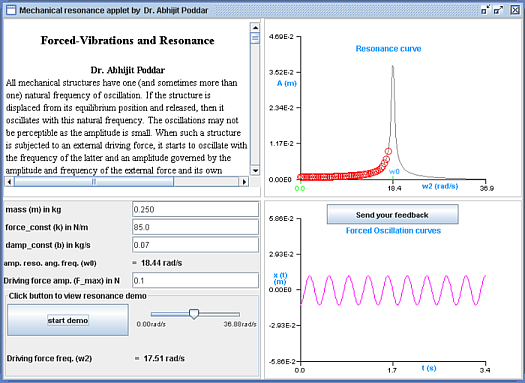Image resolution: width=525 pixels, height=383 pixels.
Task: Click the Driving force amp. F_max field
Action: pos(196,281)
